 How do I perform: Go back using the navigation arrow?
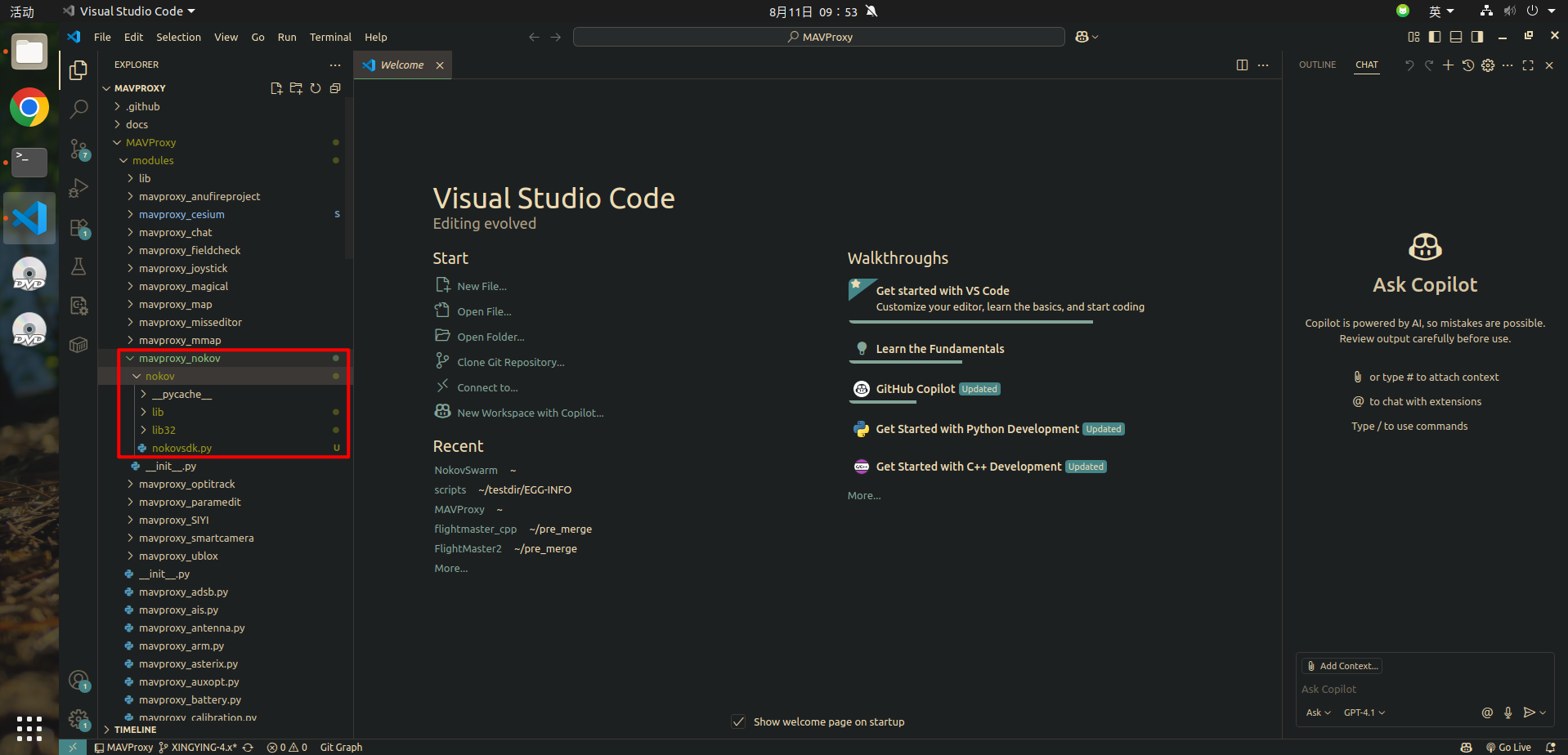point(535,37)
